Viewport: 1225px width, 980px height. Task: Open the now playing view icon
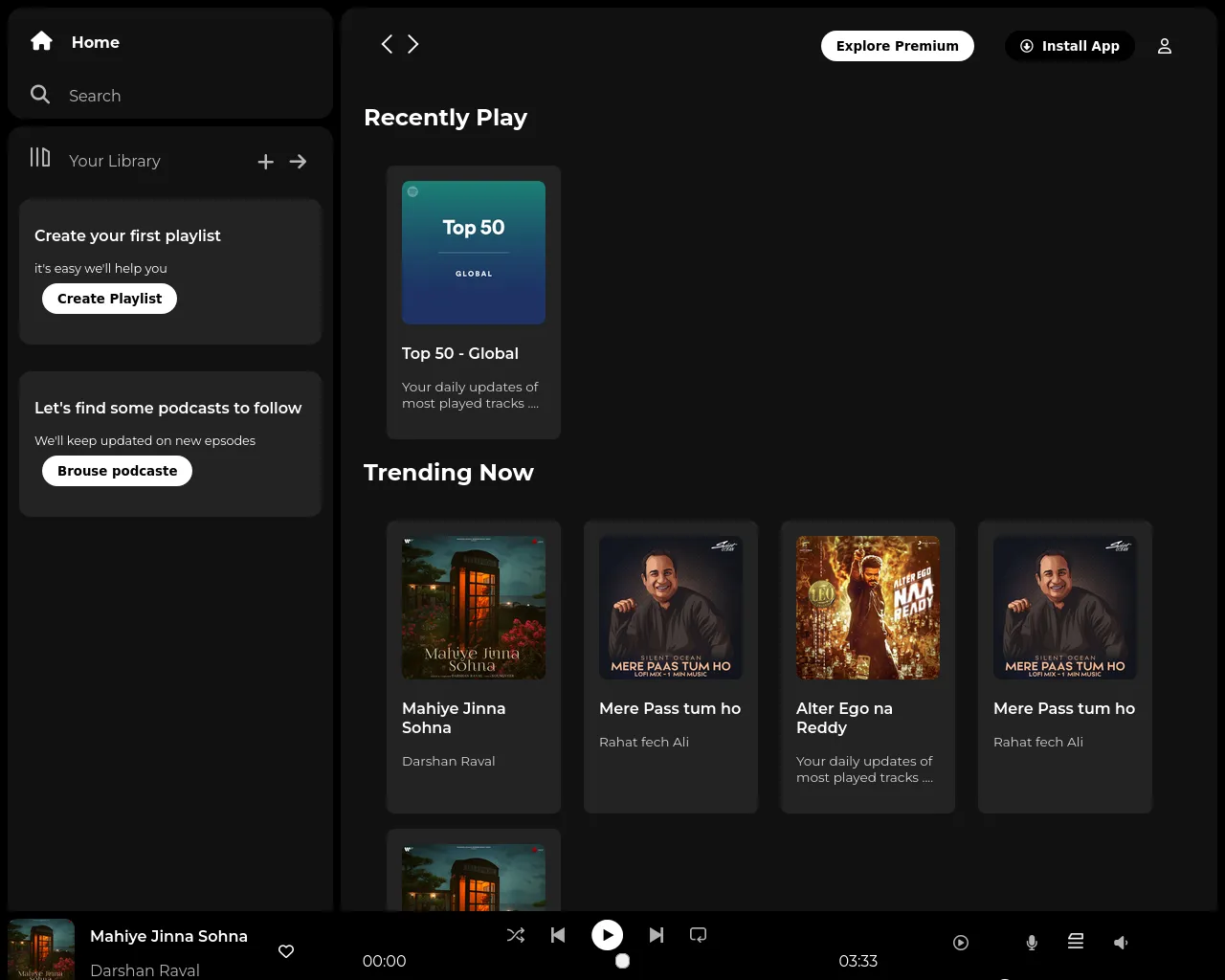point(961,943)
